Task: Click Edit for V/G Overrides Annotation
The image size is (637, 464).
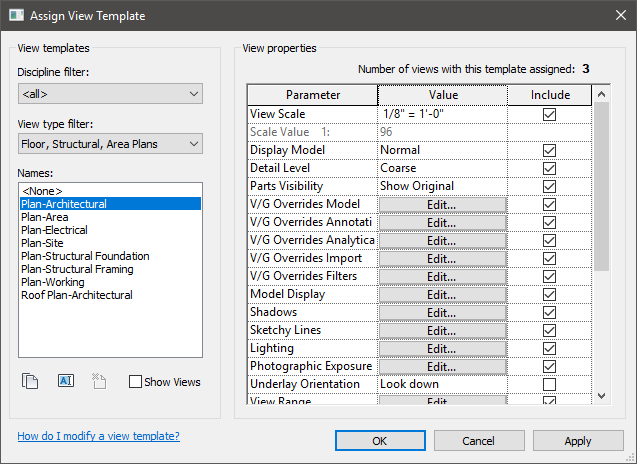Action: pos(442,223)
